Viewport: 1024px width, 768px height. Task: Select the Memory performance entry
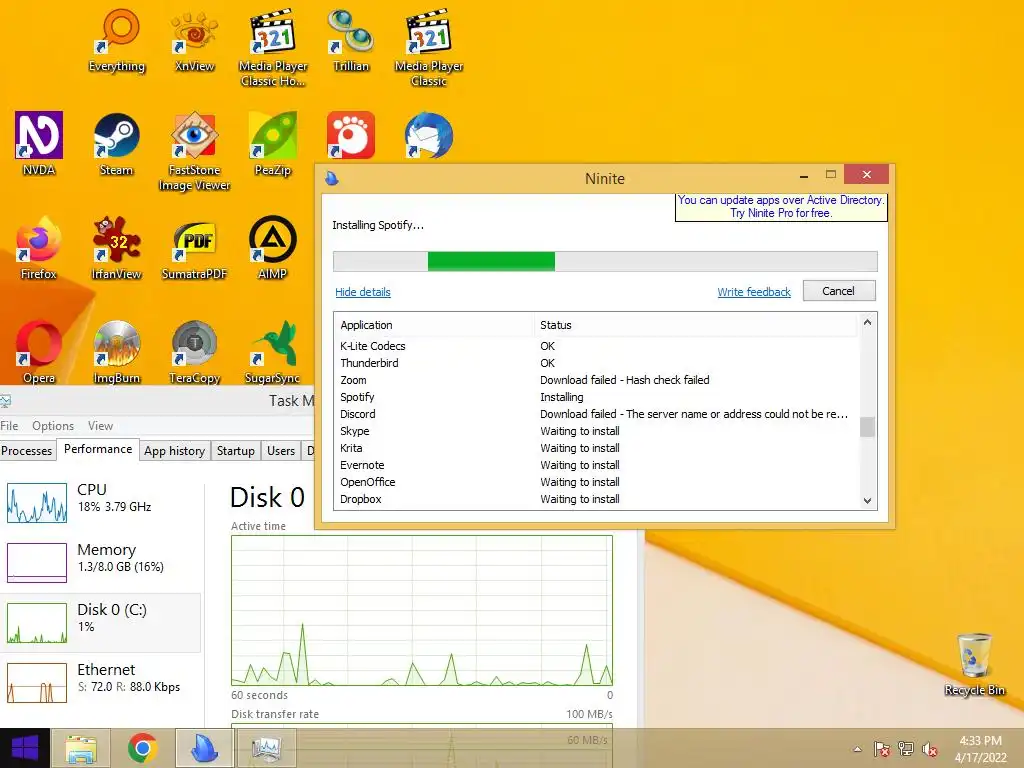click(101, 562)
